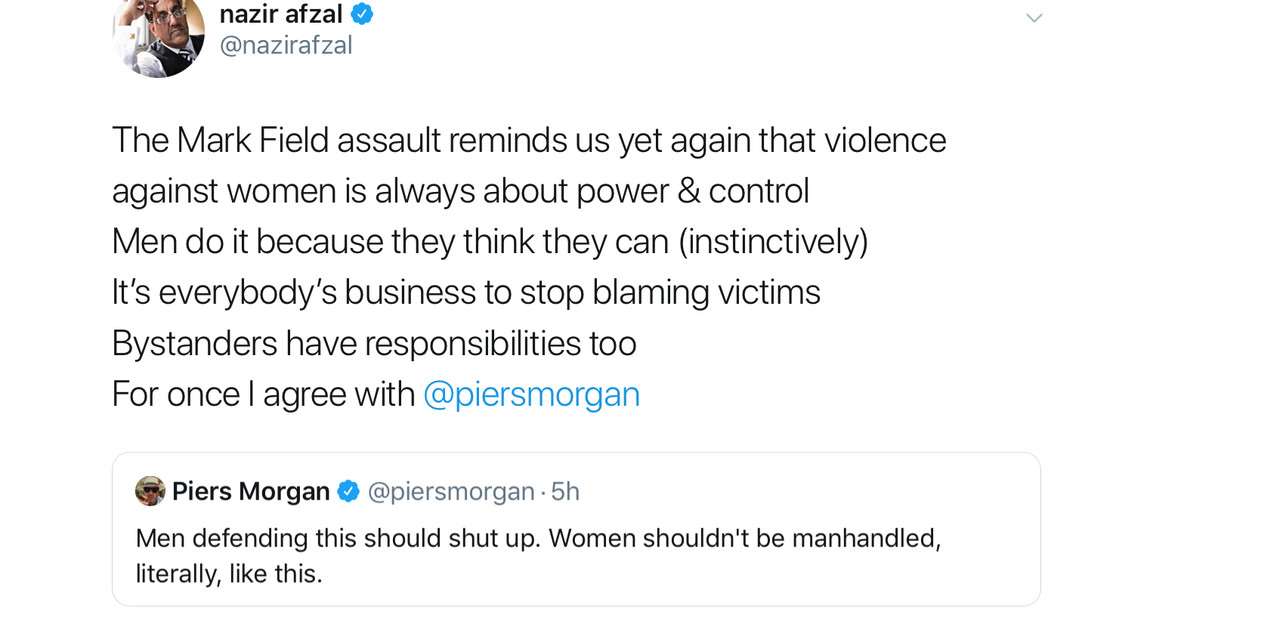Click the word "manhandled" in quoted tweet

(x=865, y=538)
